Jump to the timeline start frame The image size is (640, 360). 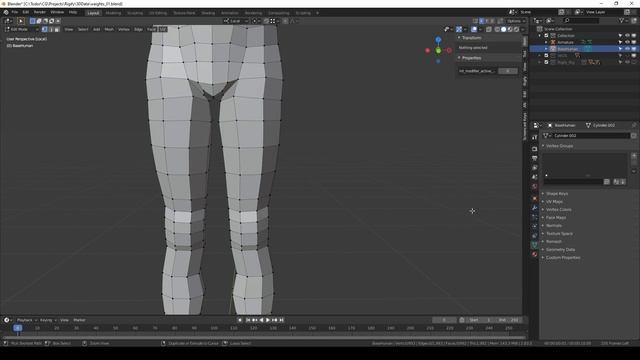coord(248,320)
